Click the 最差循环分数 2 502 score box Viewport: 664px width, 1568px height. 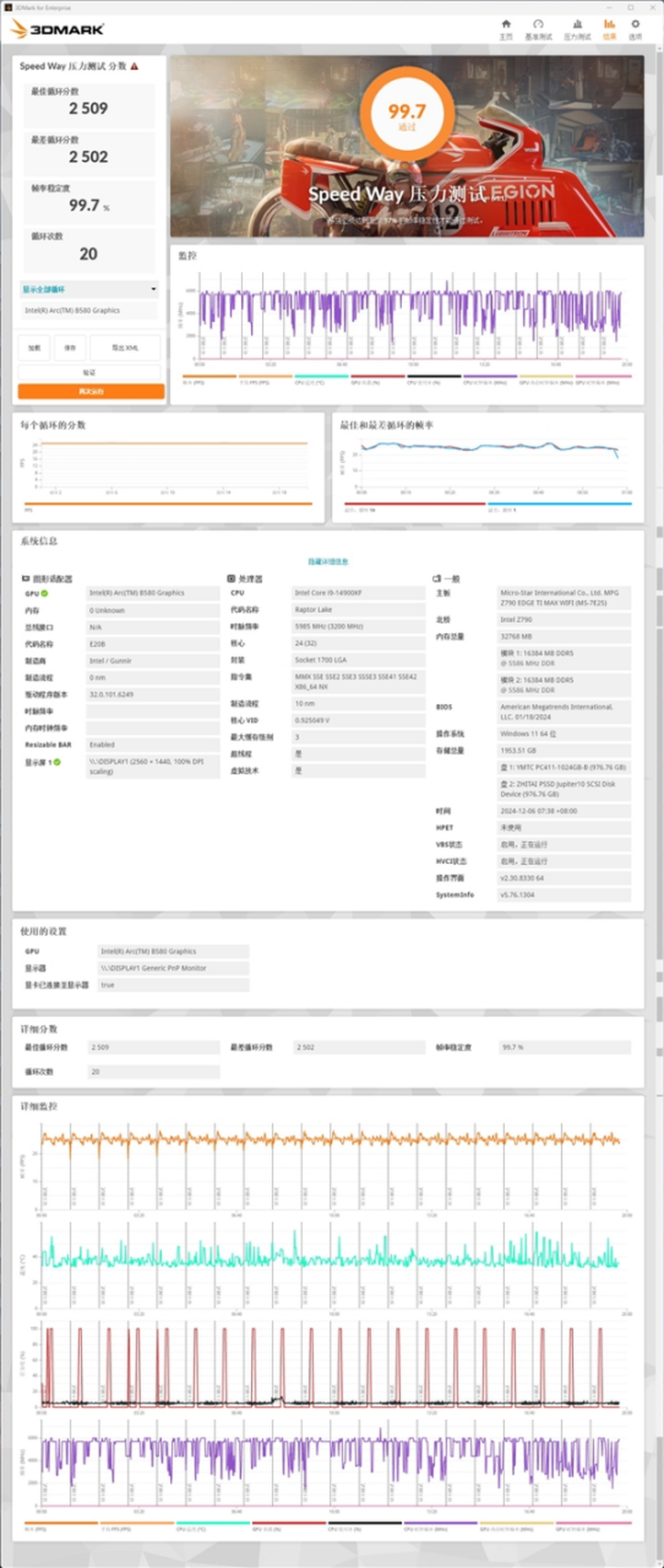(x=88, y=153)
